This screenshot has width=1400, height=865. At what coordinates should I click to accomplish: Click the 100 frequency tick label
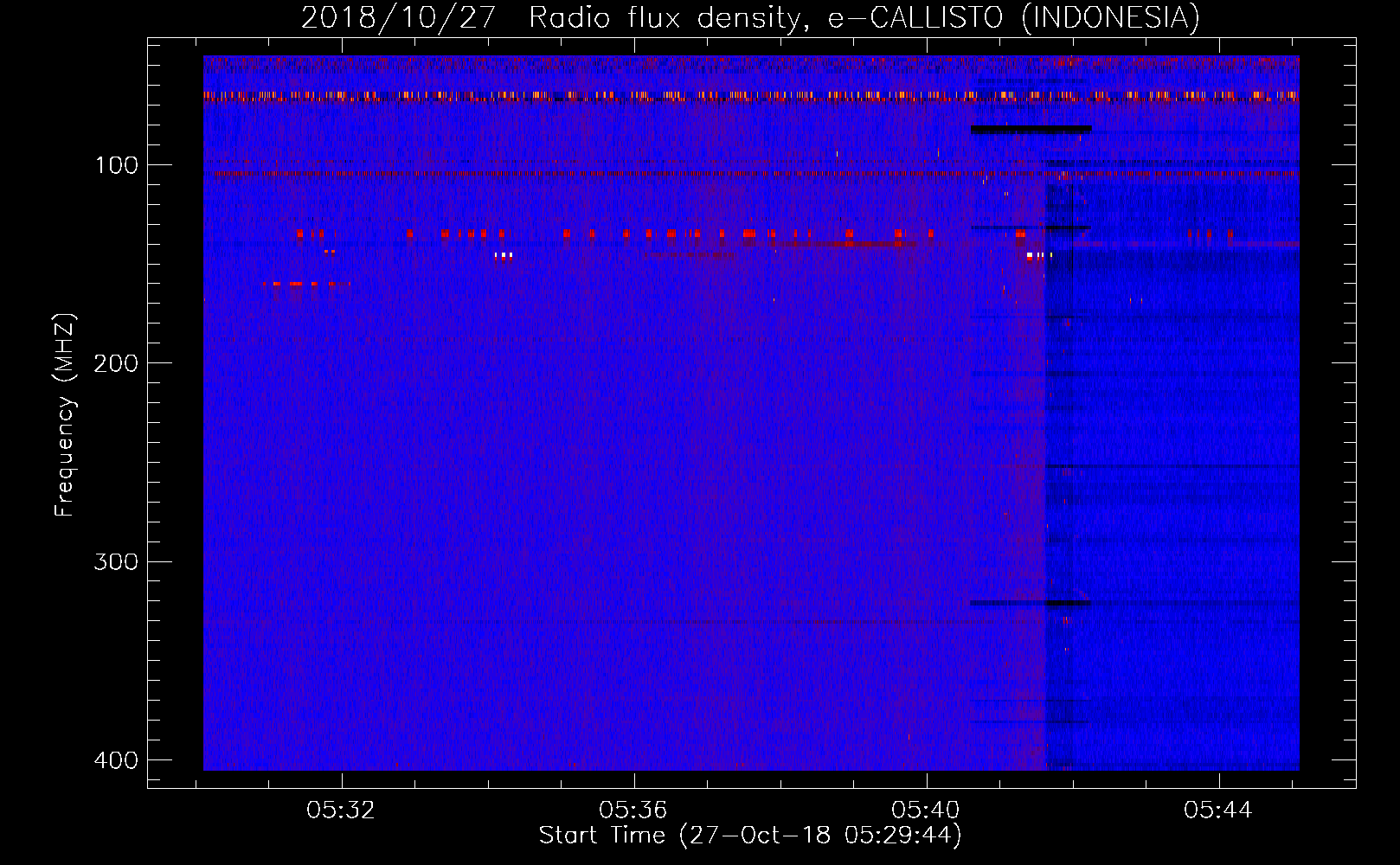pos(116,165)
